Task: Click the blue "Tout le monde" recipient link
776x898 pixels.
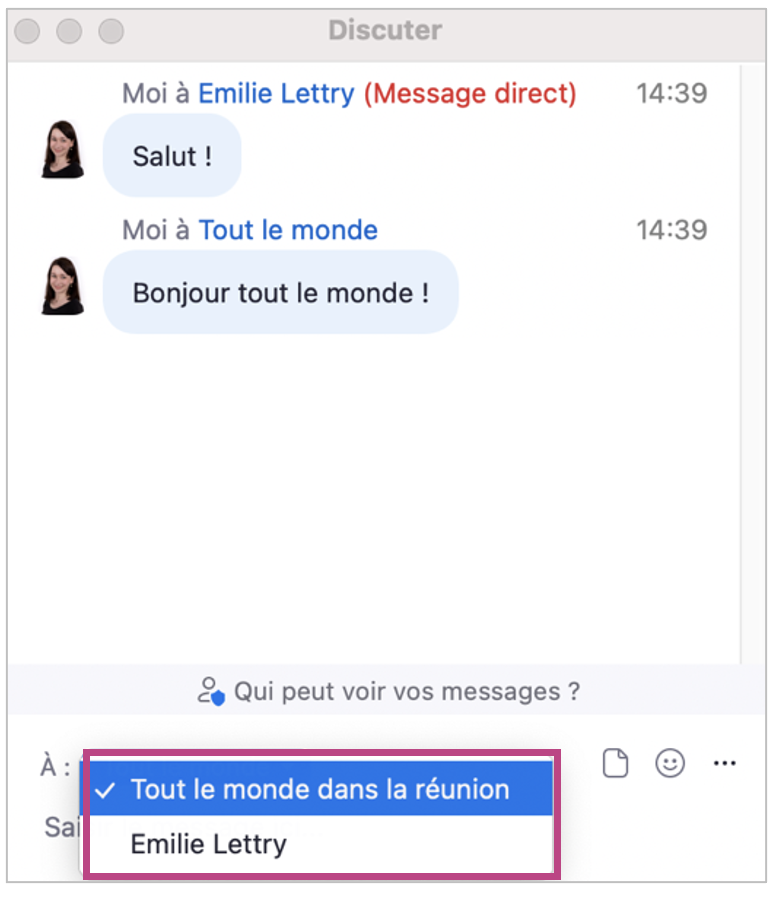Action: [288, 230]
